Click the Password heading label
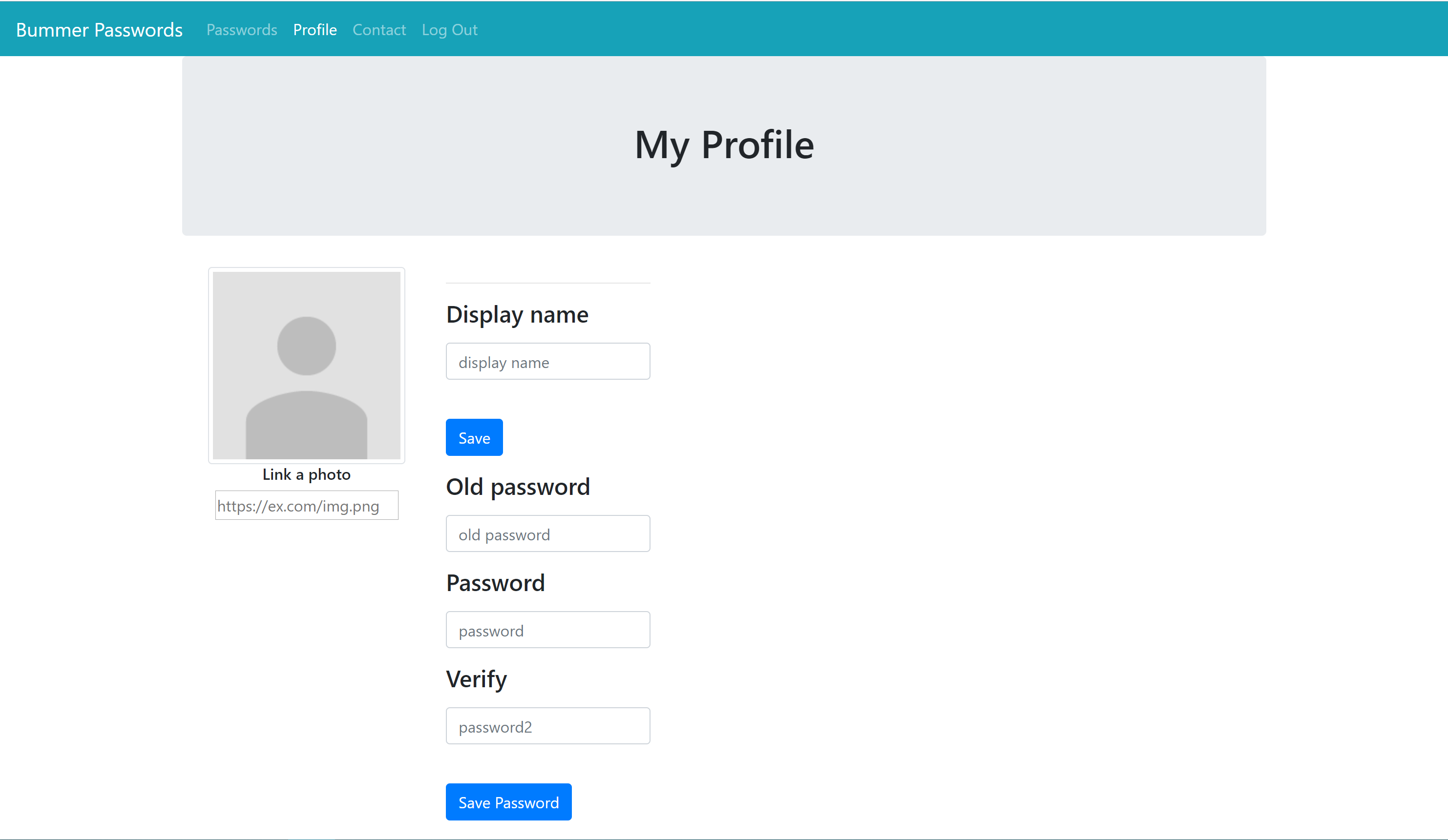The height and width of the screenshot is (840, 1448). pos(496,583)
